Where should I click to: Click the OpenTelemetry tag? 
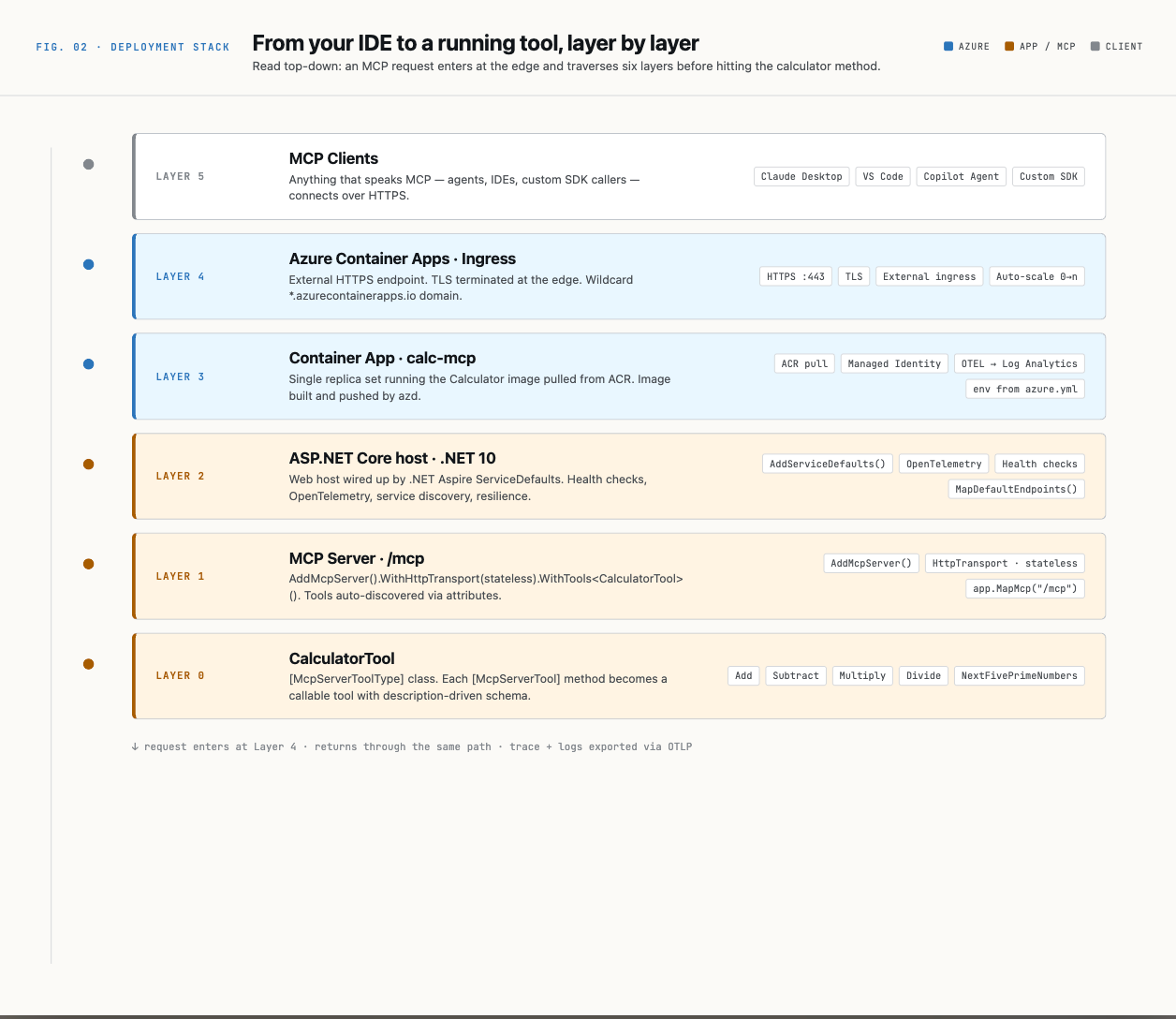pos(944,464)
